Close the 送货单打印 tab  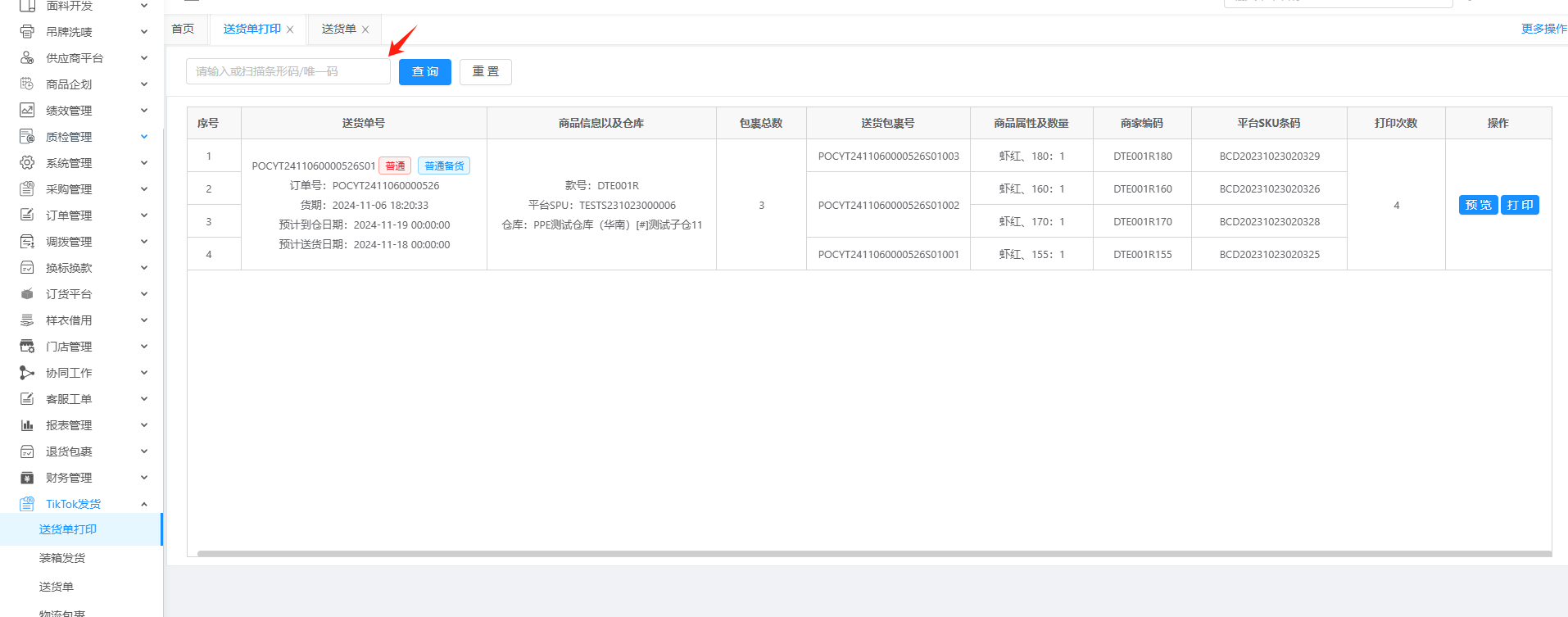pyautogui.click(x=290, y=29)
